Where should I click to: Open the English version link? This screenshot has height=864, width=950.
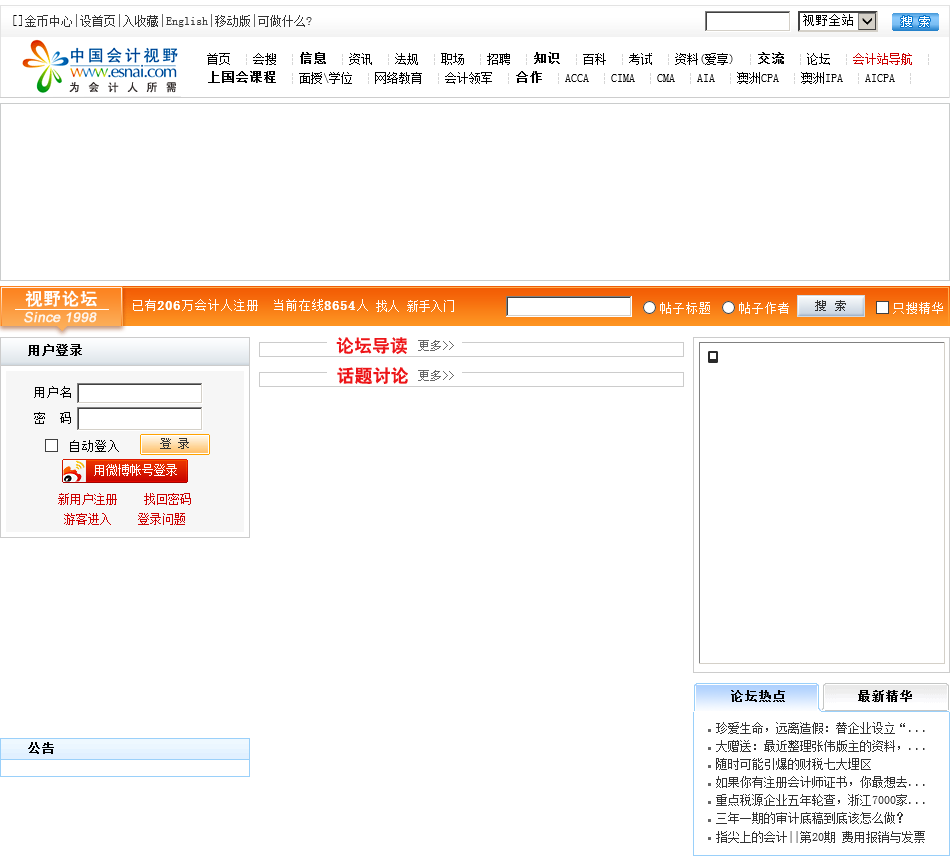187,21
